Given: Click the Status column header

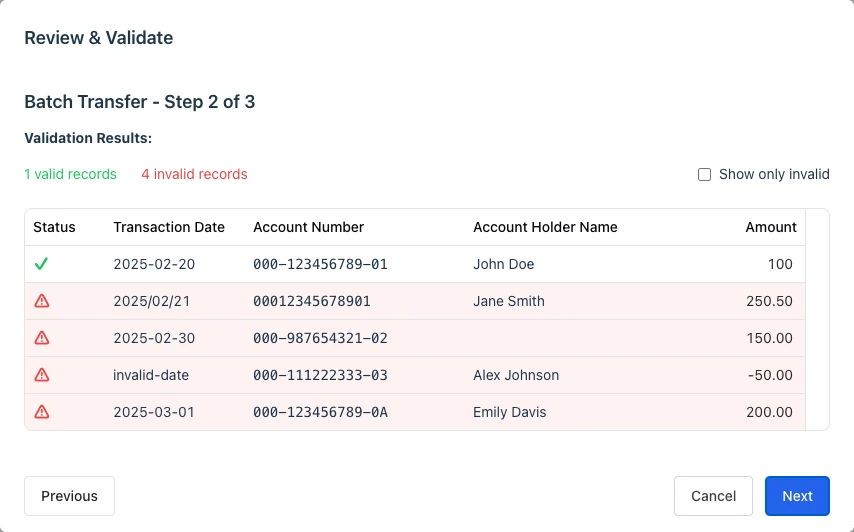Looking at the screenshot, I should (x=54, y=227).
